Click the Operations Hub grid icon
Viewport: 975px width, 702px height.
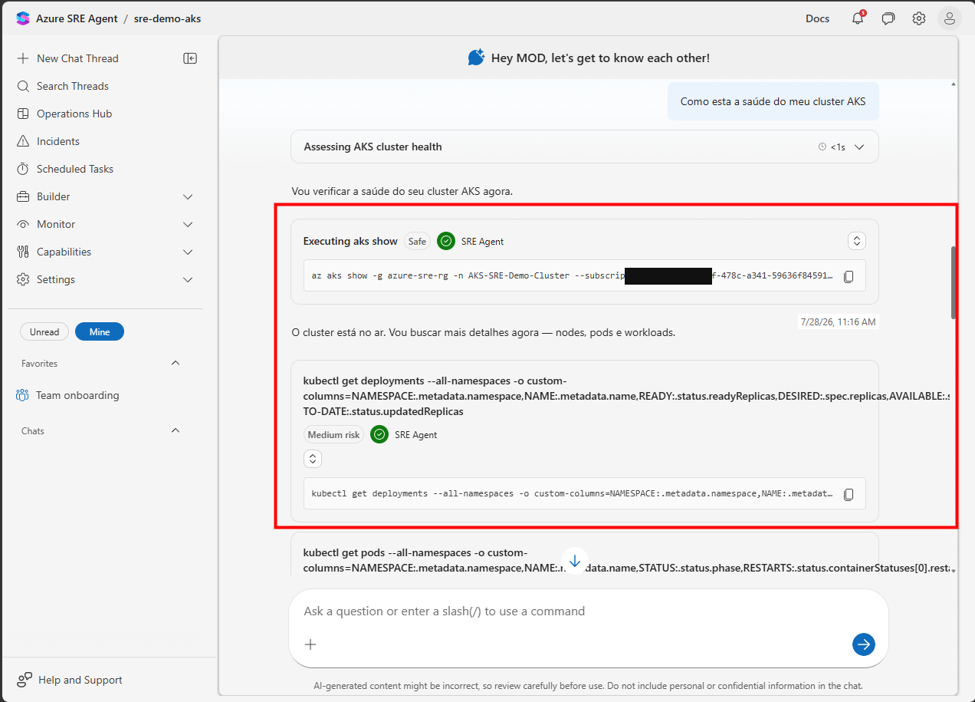pyautogui.click(x=23, y=114)
